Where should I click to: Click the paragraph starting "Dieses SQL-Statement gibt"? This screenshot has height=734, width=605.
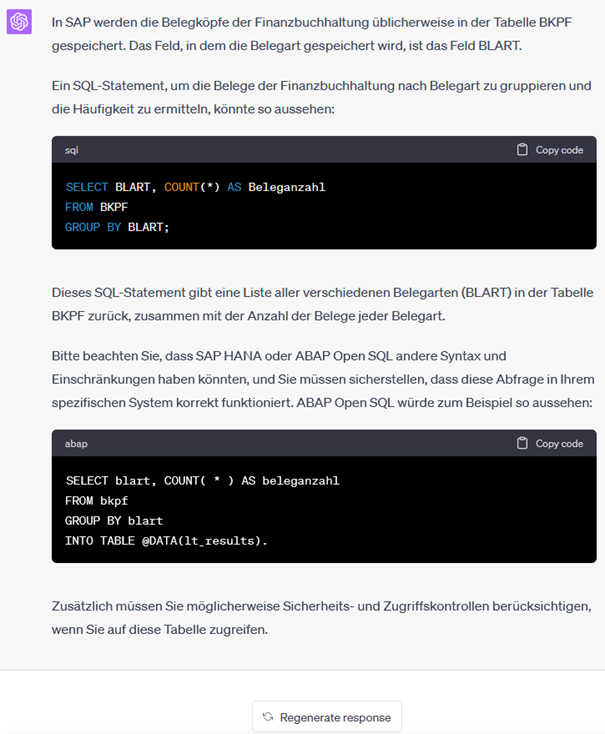320,304
